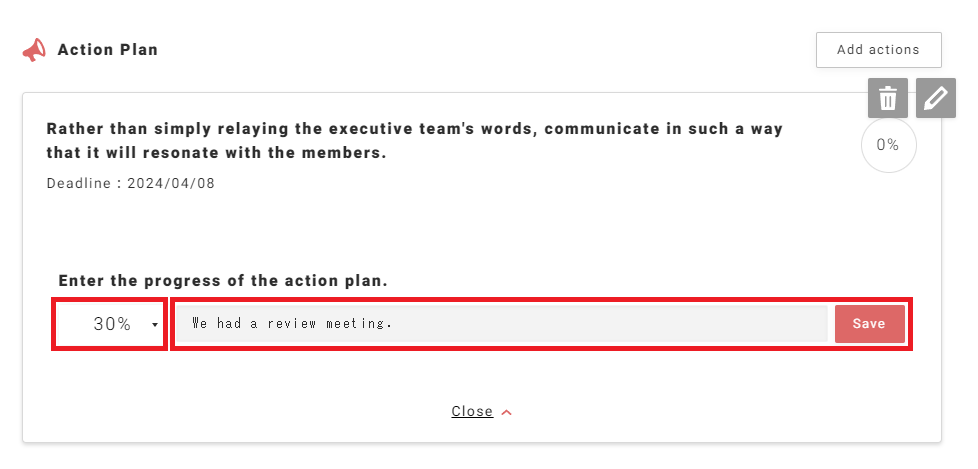Click the 'We had a review meeting.' text
The image size is (978, 469).
pos(291,324)
